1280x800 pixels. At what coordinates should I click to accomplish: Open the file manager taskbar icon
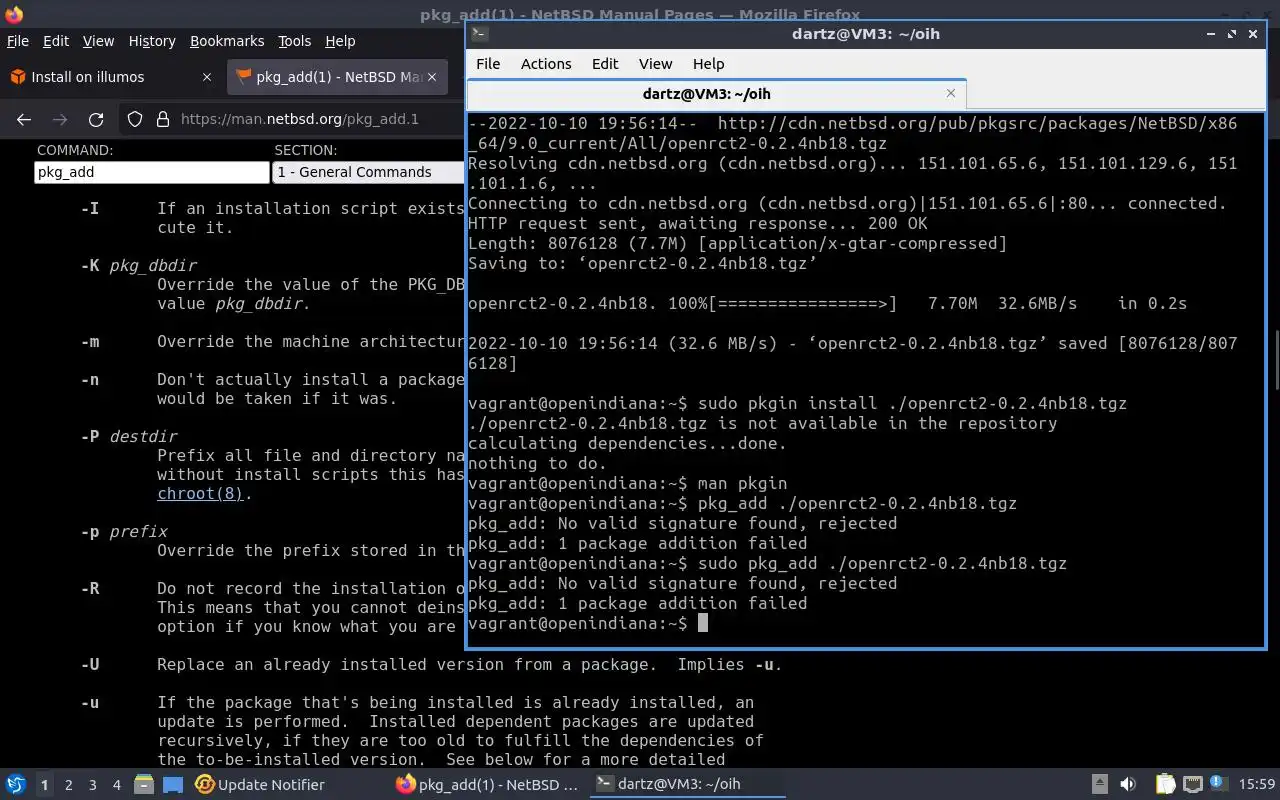click(144, 785)
